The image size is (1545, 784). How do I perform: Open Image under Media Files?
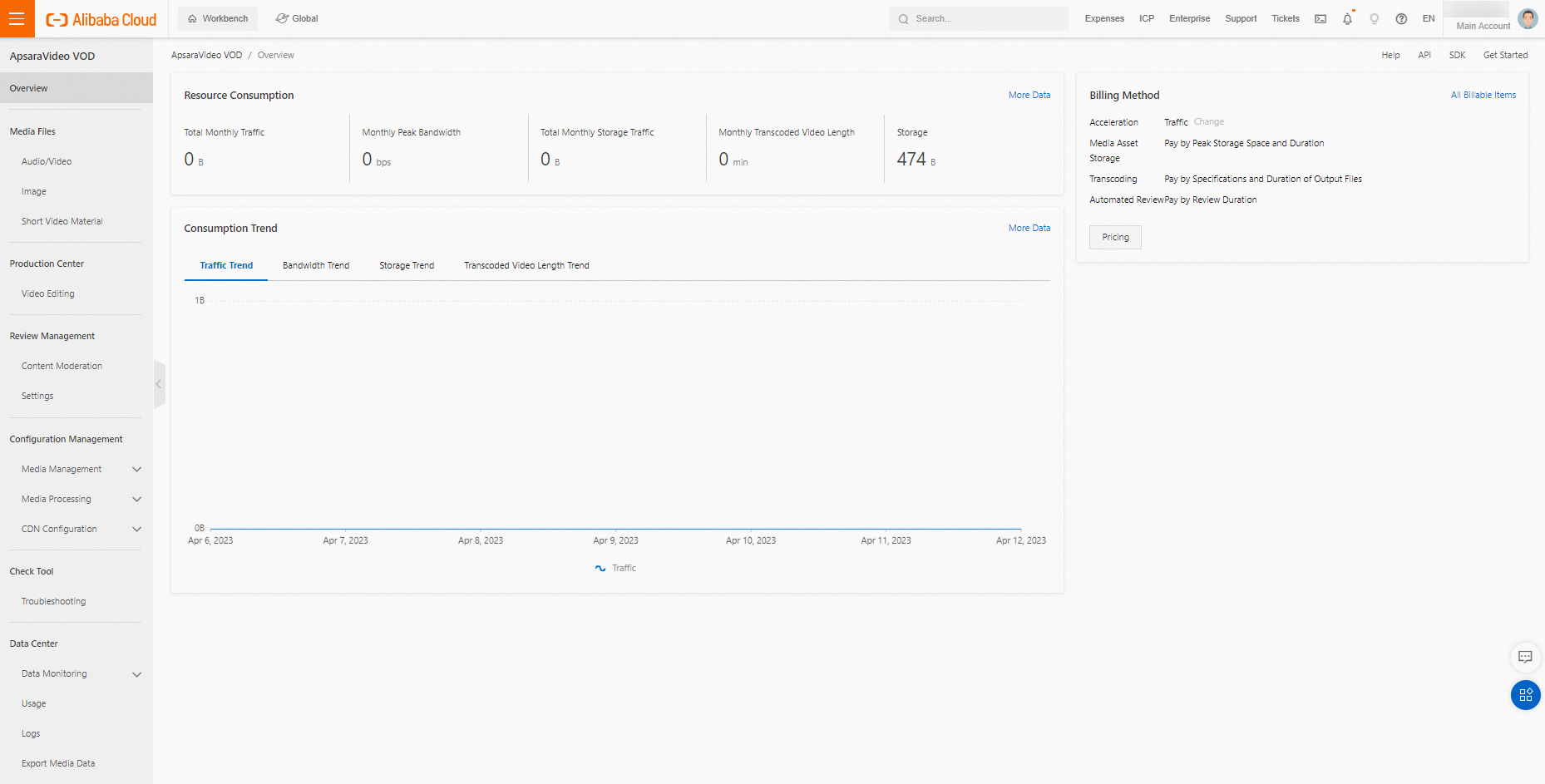34,191
